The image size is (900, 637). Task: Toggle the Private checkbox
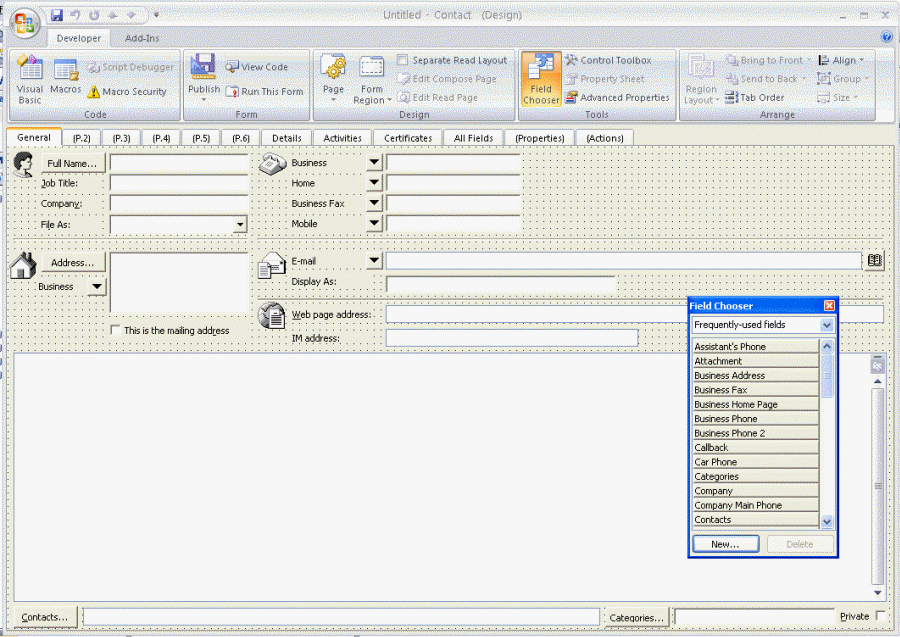(x=879, y=616)
